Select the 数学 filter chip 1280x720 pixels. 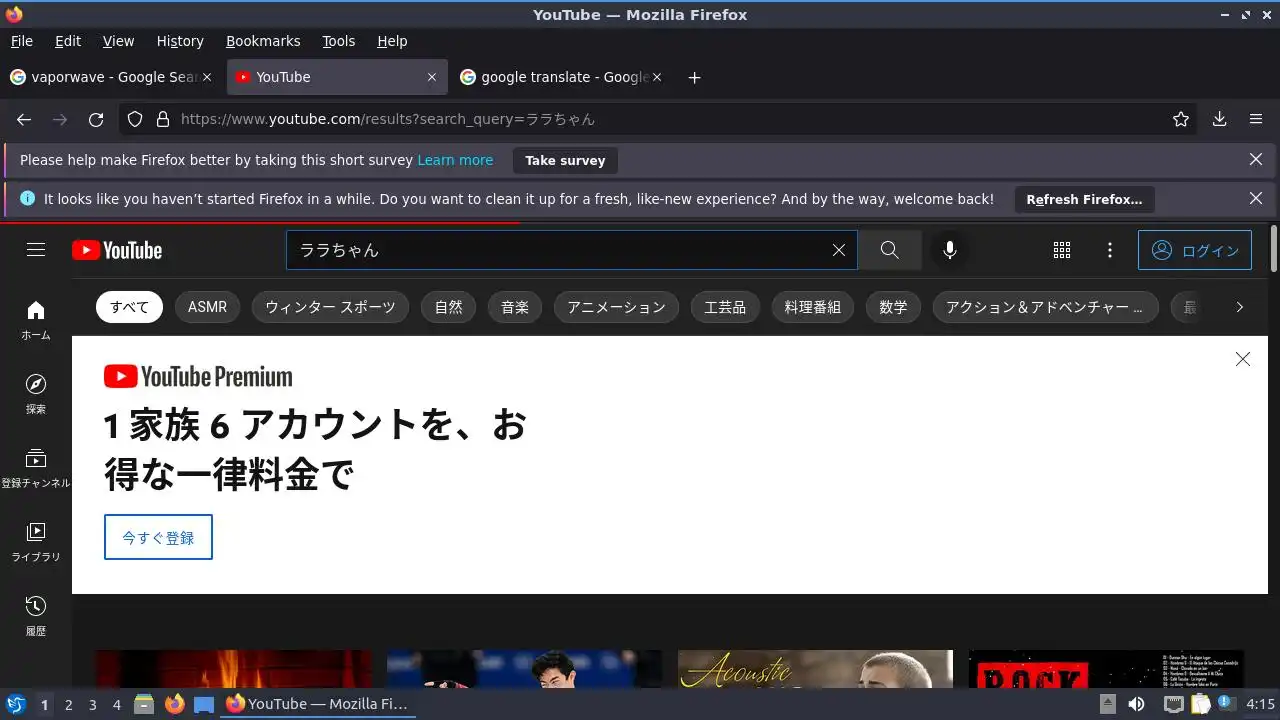coord(893,307)
